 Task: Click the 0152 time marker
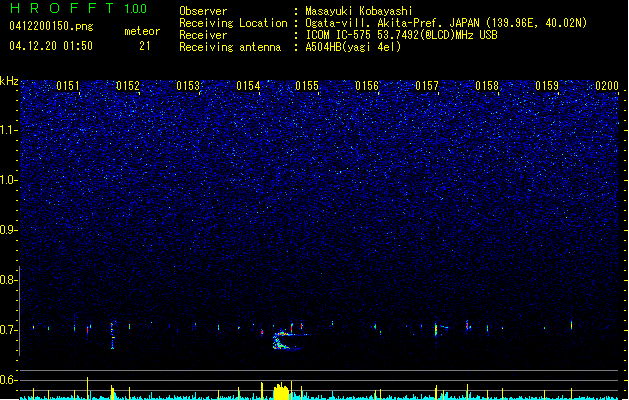(128, 86)
